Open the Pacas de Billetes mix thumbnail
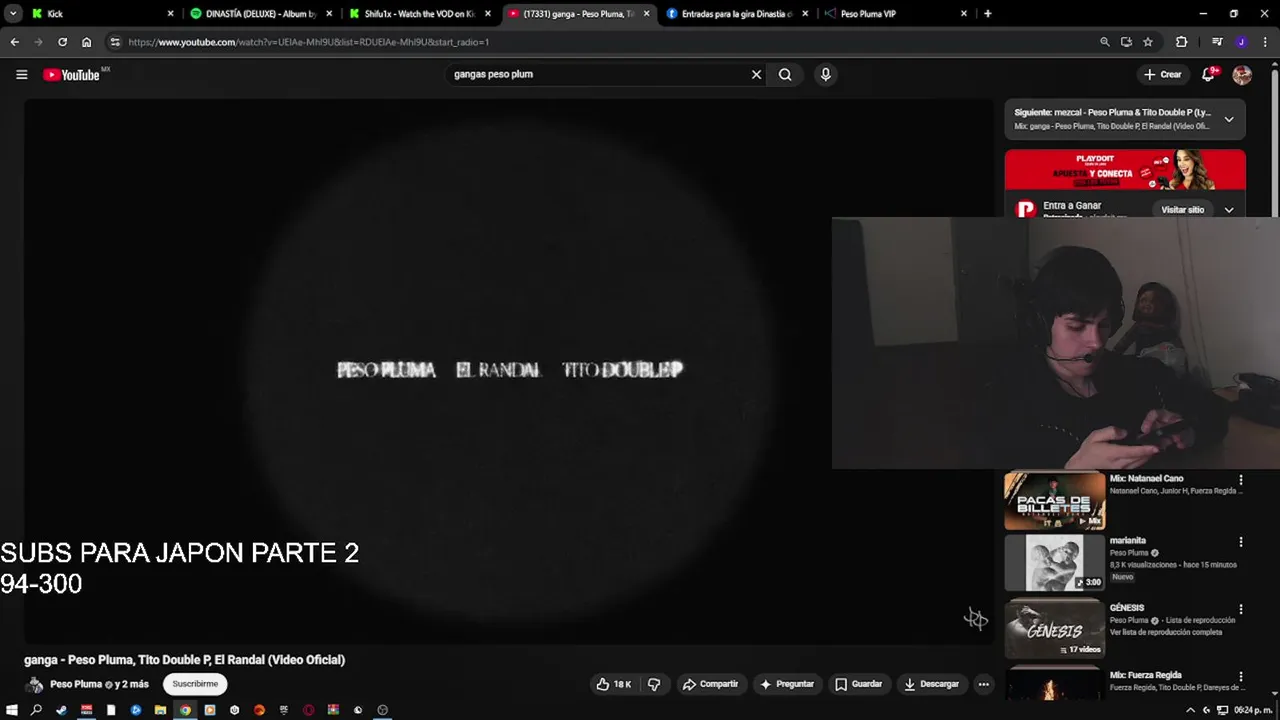This screenshot has width=1280, height=720. [1055, 500]
